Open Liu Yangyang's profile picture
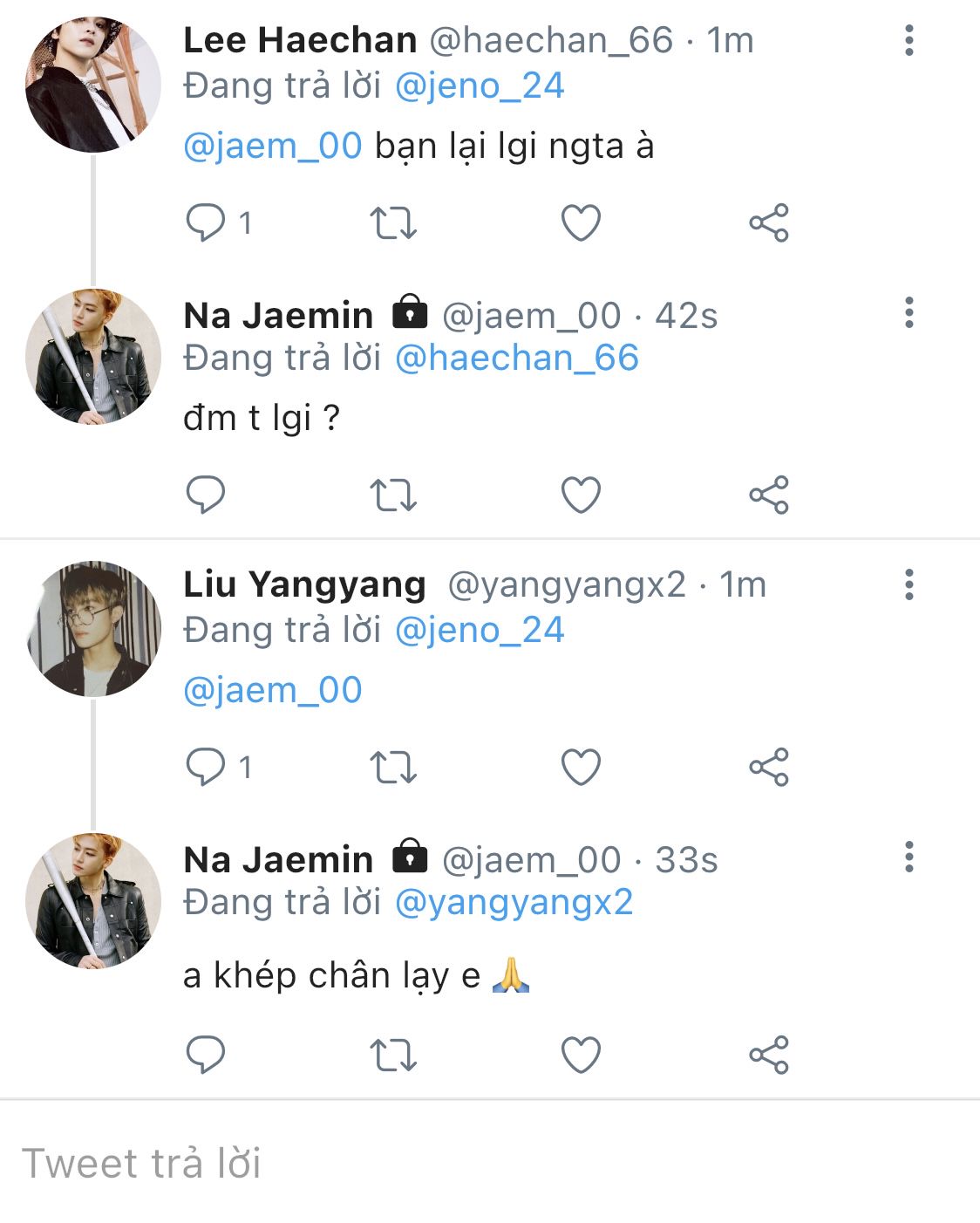980x1223 pixels. [93, 628]
